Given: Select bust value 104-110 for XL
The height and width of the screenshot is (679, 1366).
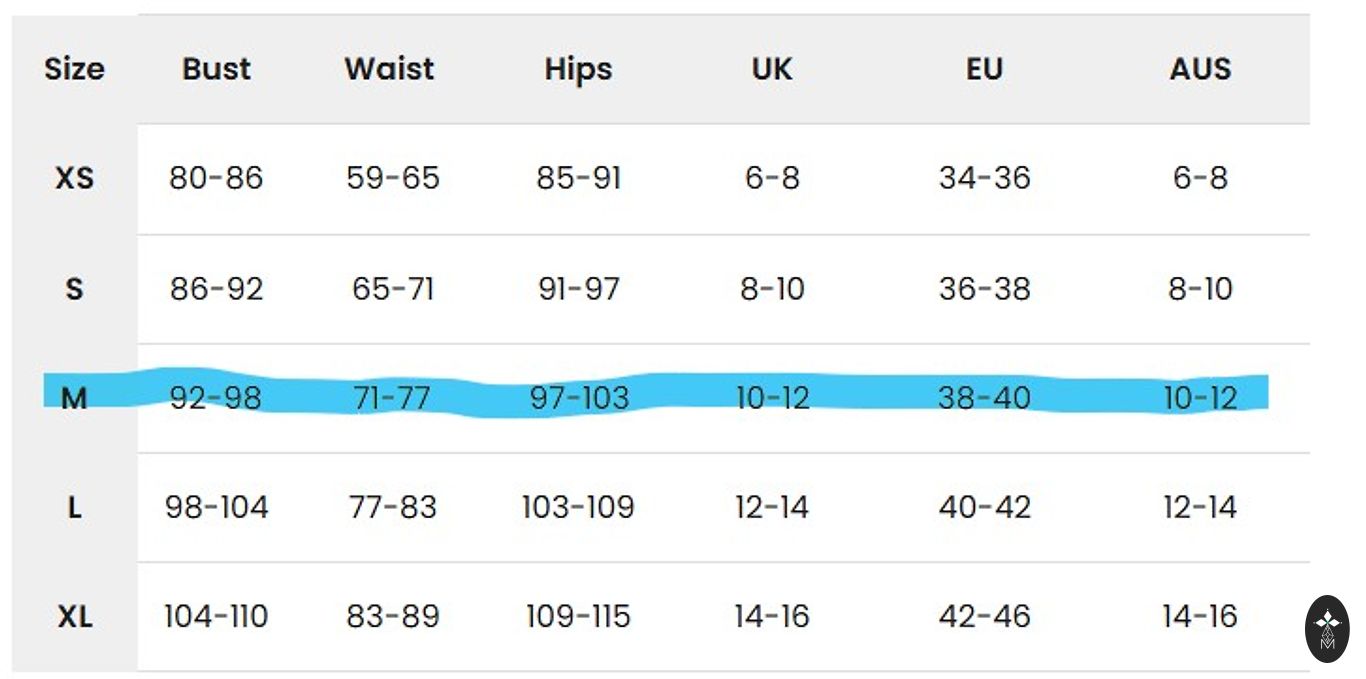Looking at the screenshot, I should 216,616.
